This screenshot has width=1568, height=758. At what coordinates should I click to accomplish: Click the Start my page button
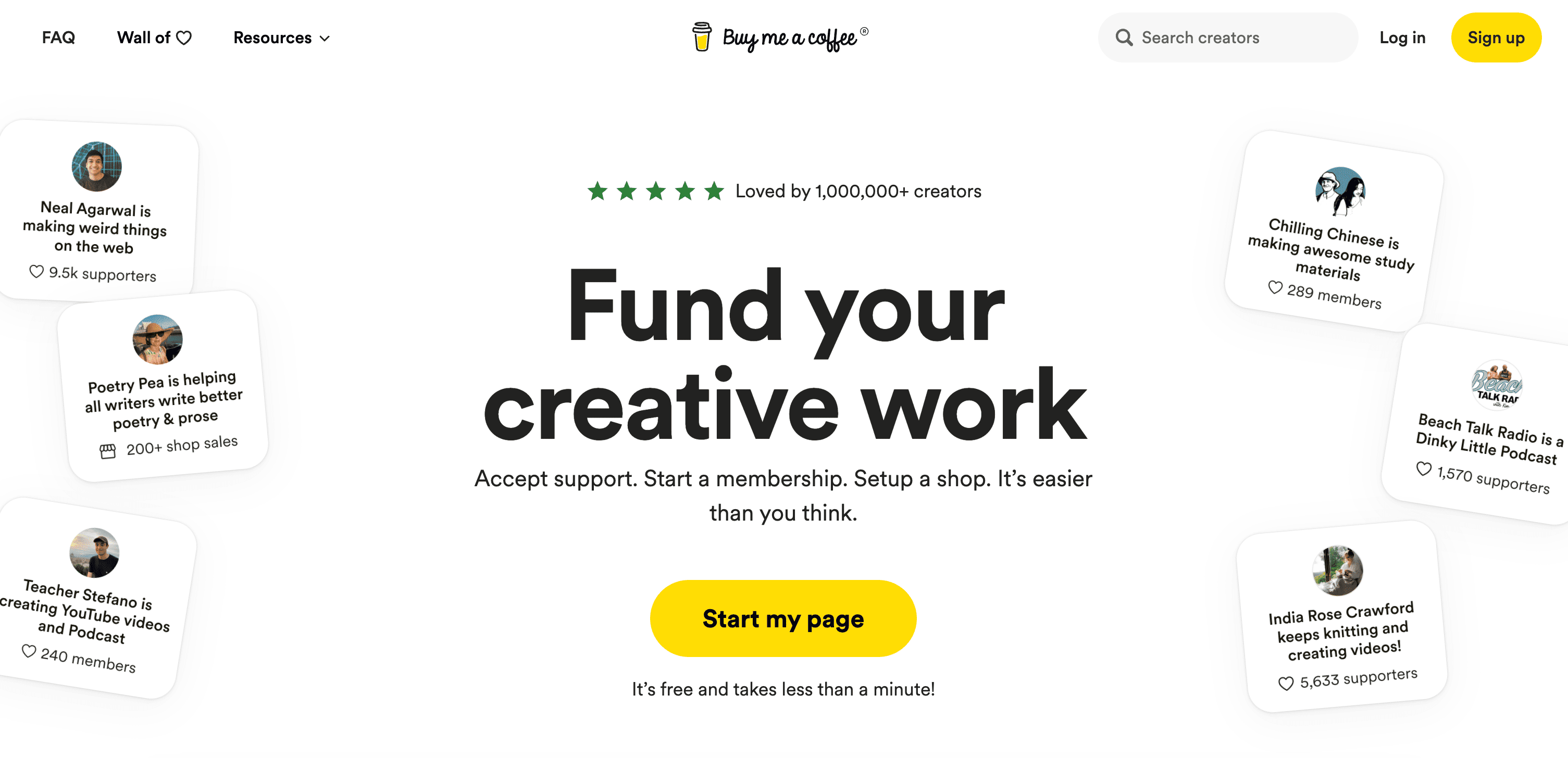783,618
